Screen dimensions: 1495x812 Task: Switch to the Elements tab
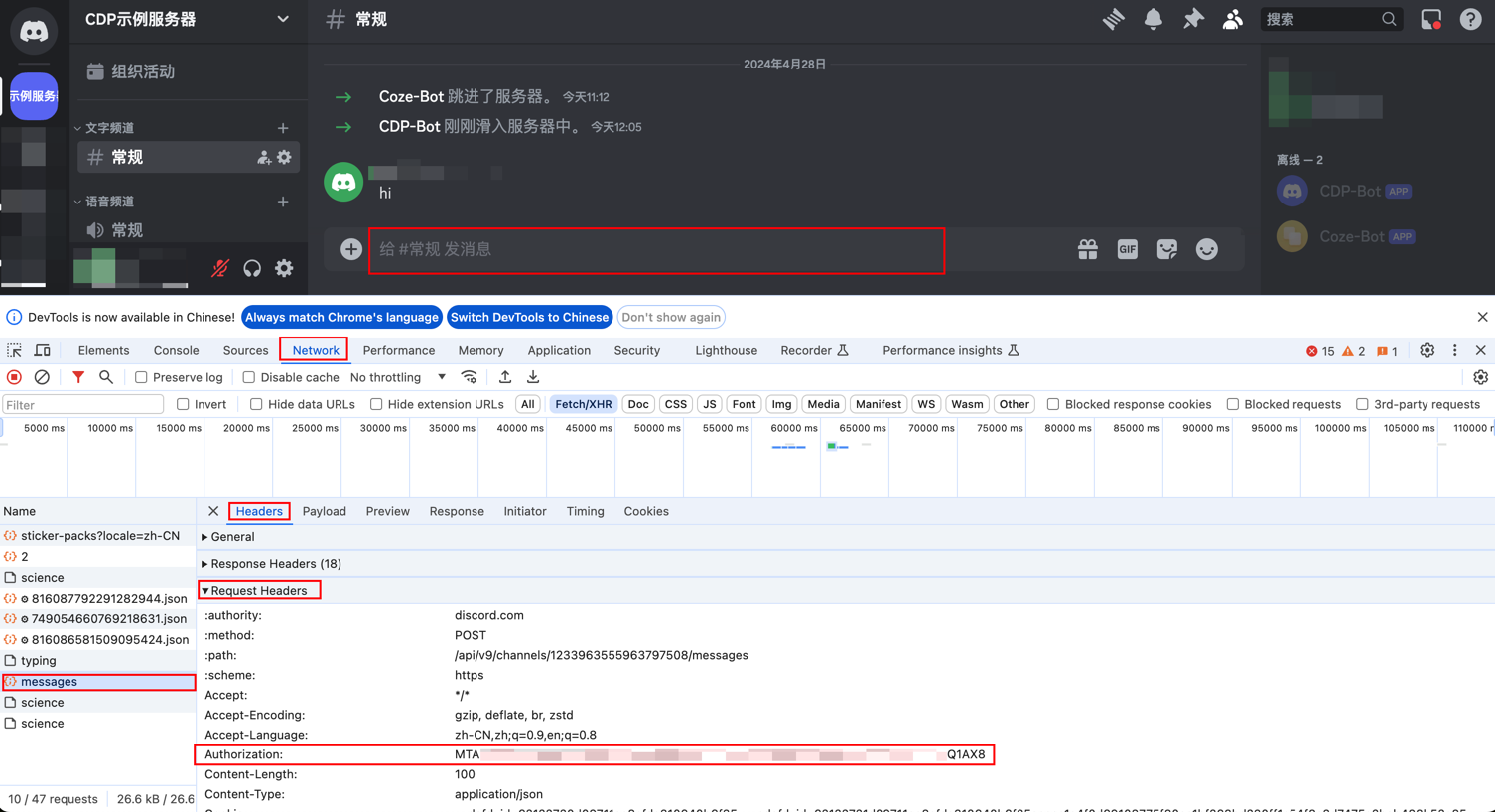tap(103, 350)
